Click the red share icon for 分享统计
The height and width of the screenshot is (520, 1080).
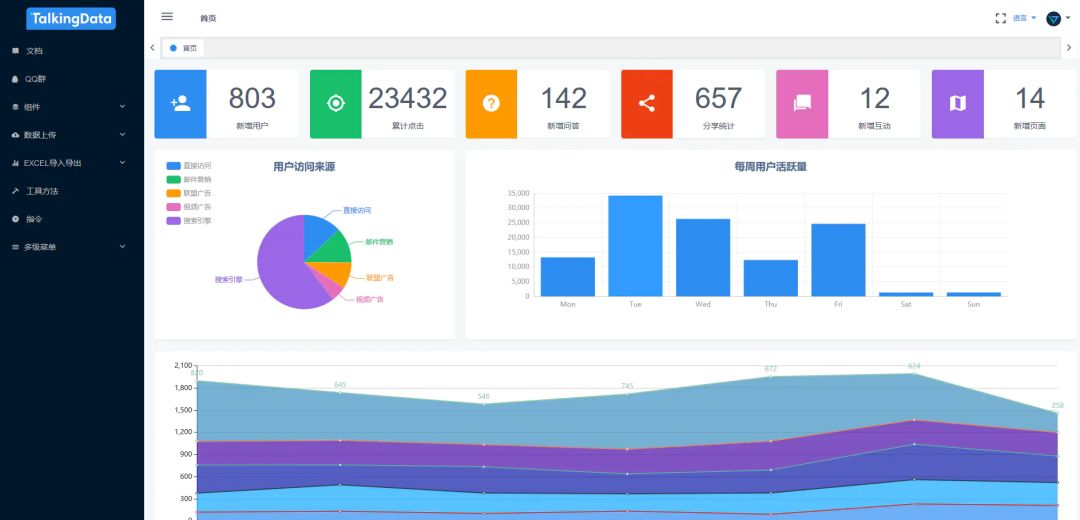(x=647, y=104)
